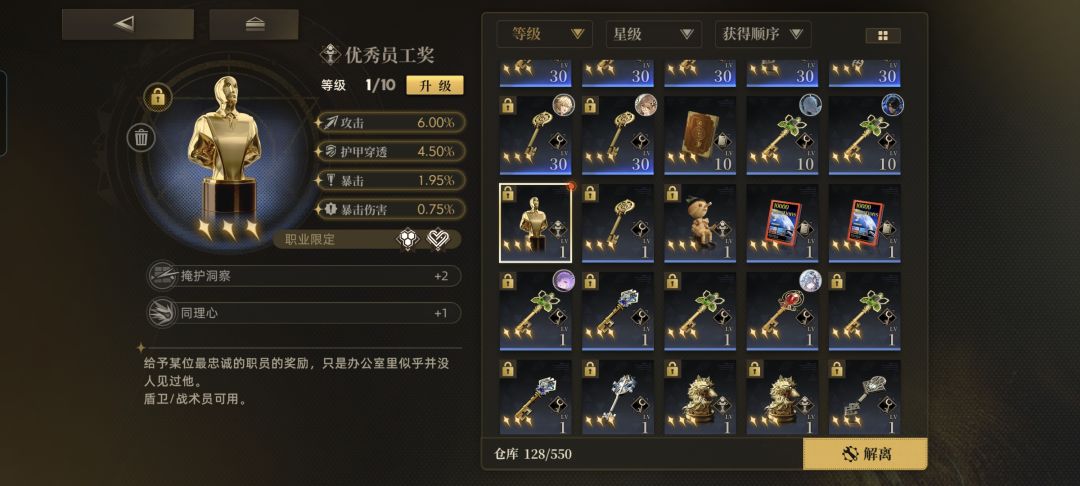Viewport: 1080px width, 486px height.
Task: Open the 星级 filter dropdown
Action: coord(654,34)
